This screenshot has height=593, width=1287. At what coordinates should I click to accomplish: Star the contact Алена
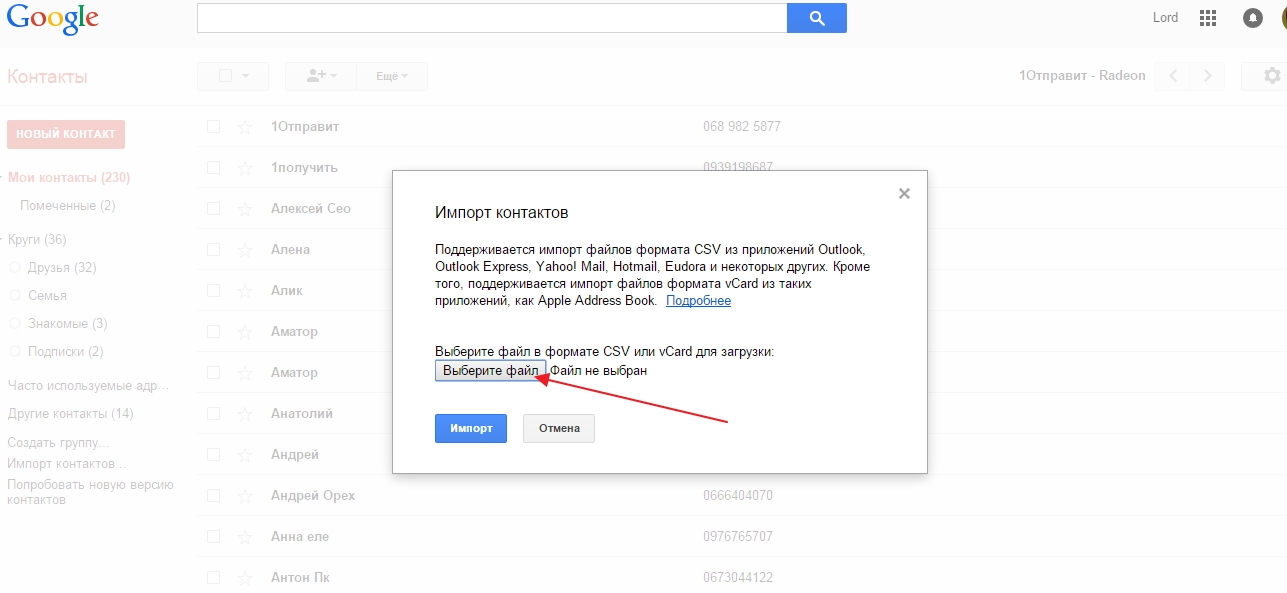(x=244, y=250)
